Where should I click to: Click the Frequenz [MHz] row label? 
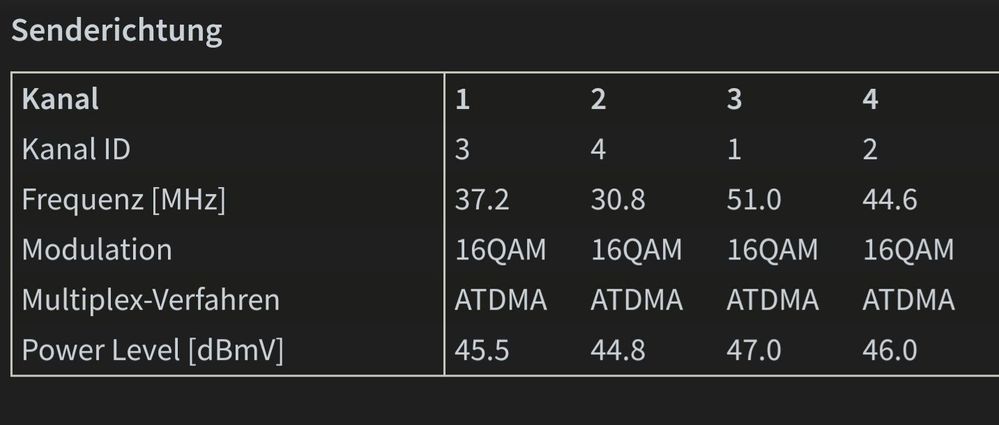point(124,200)
